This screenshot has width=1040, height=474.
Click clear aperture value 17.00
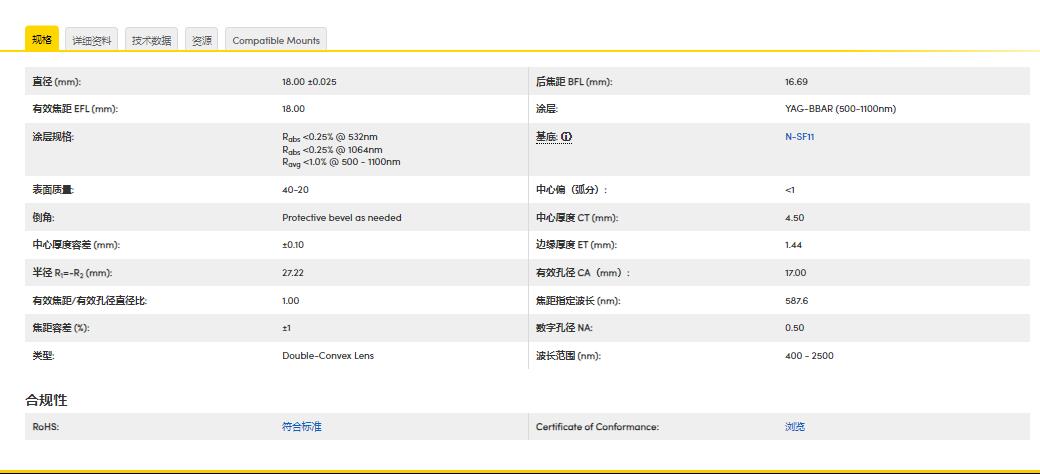click(x=795, y=273)
